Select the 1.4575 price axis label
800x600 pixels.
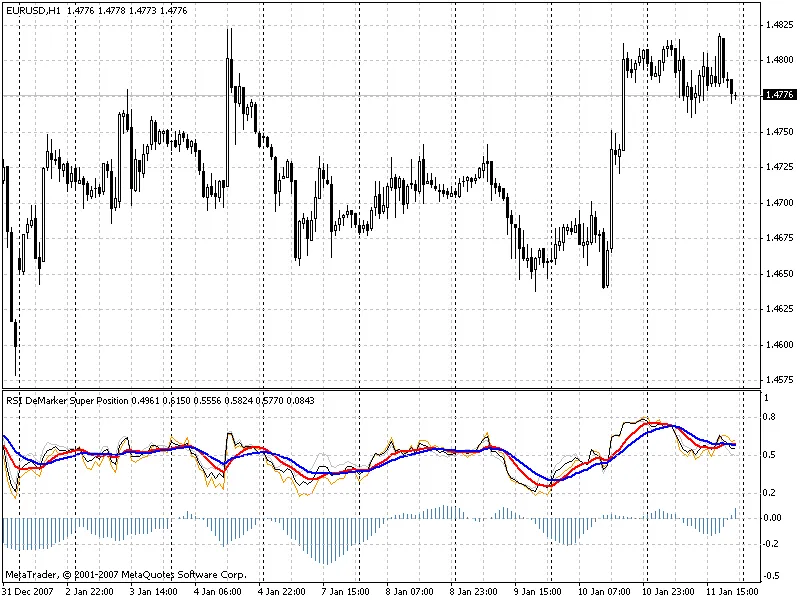[776, 381]
